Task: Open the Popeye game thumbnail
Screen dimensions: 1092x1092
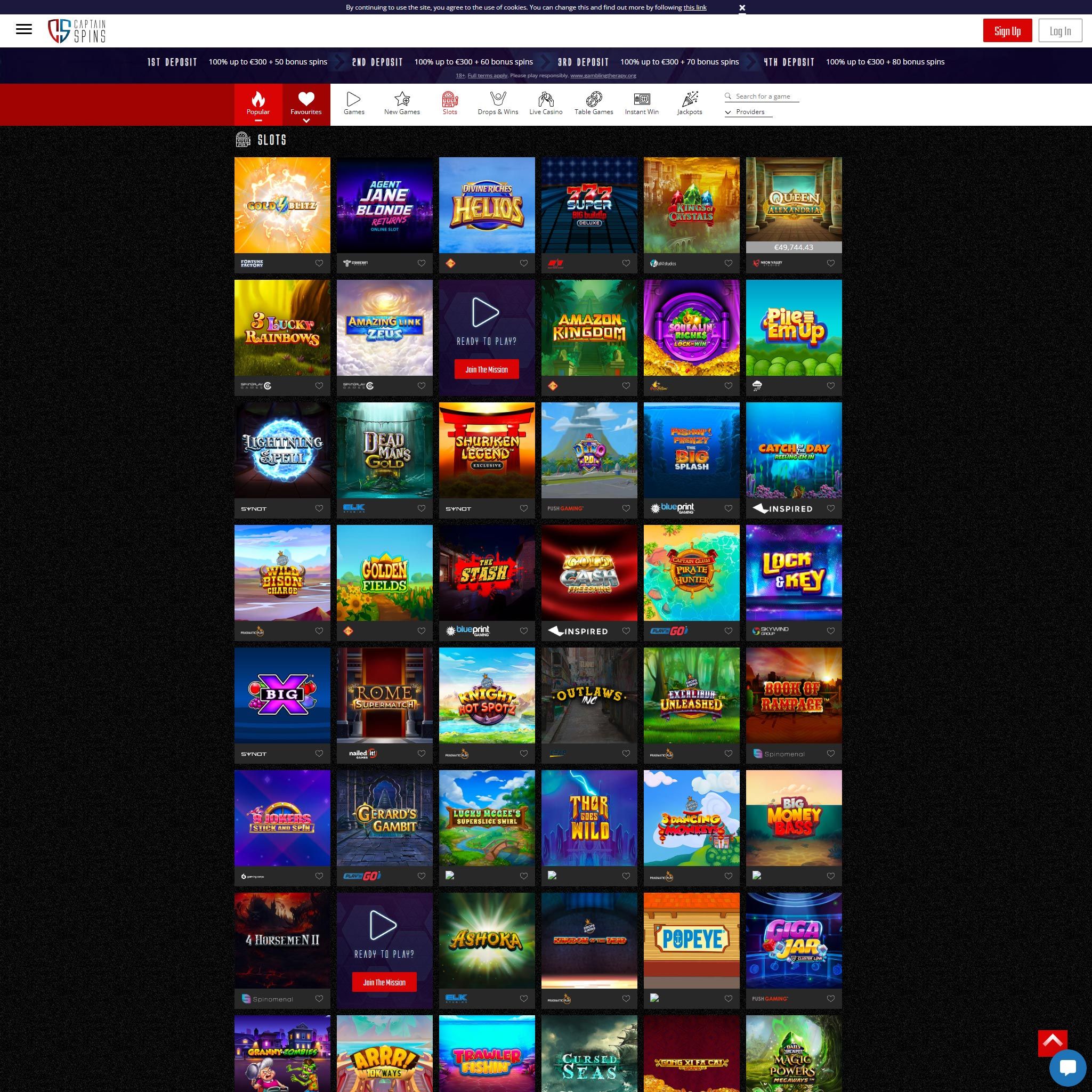Action: tap(691, 941)
